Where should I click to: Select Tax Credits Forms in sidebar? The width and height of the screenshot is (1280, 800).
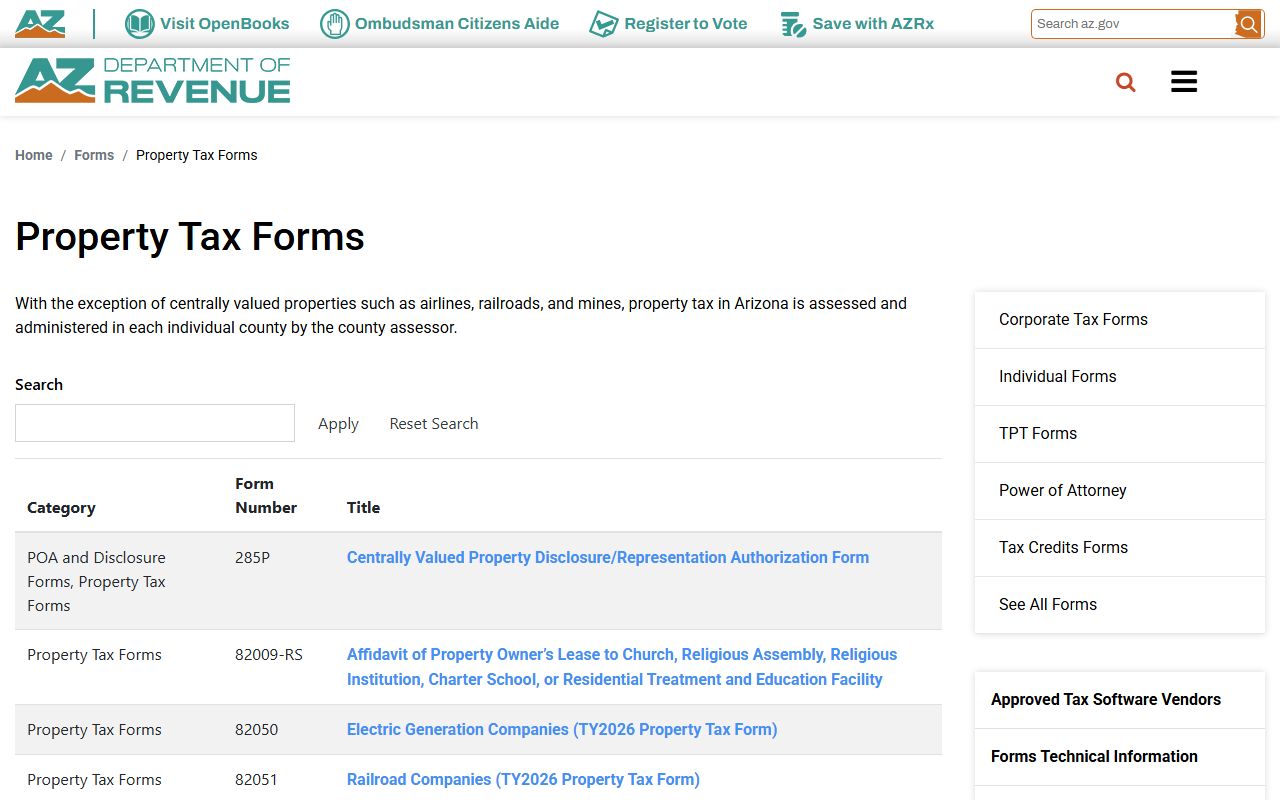(x=1120, y=548)
